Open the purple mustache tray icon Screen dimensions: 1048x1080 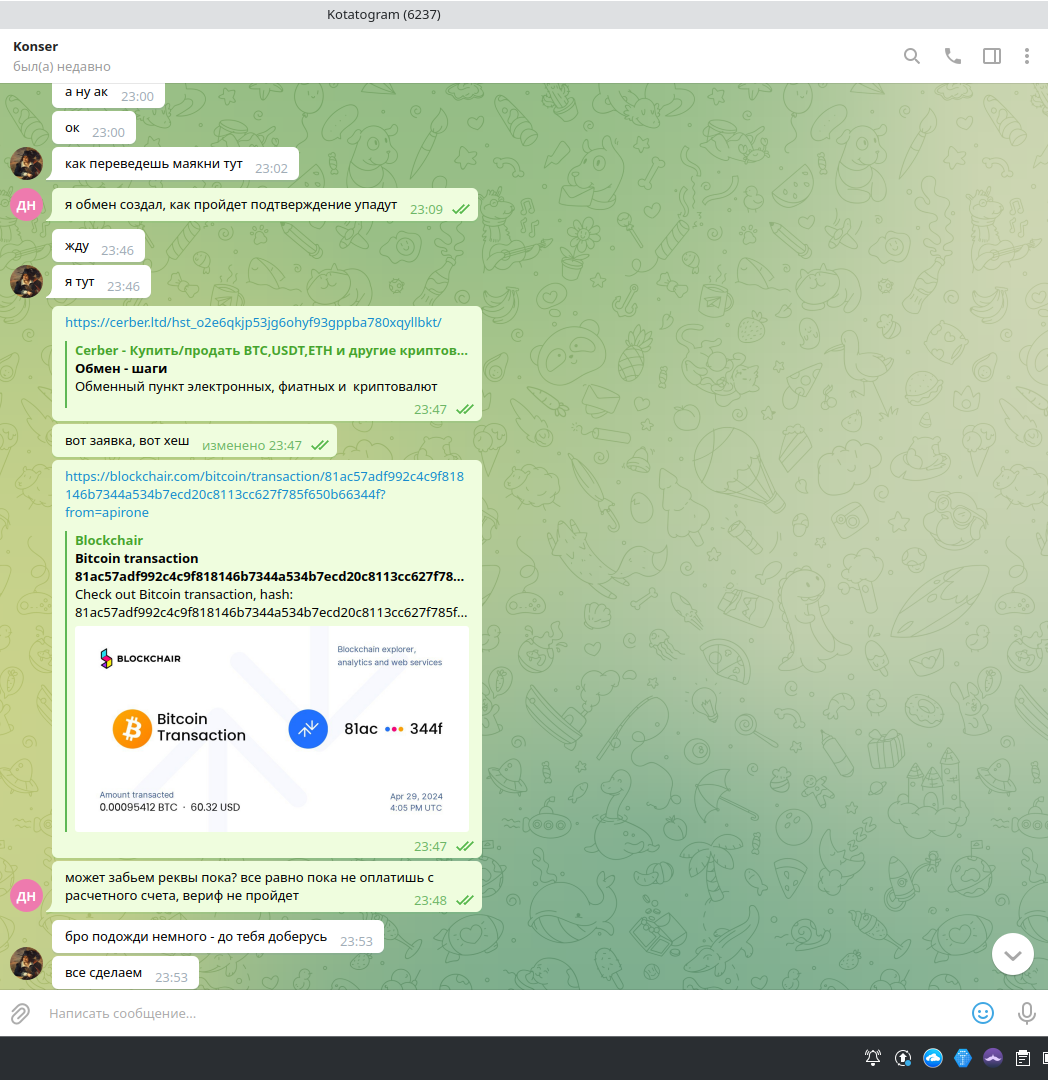[x=993, y=1057]
